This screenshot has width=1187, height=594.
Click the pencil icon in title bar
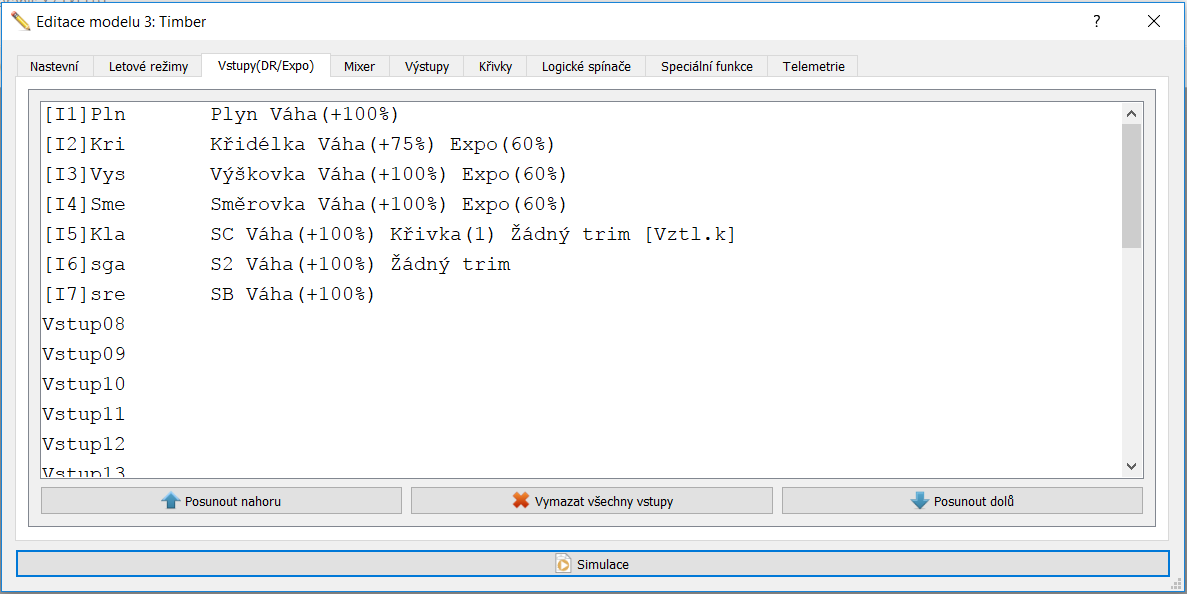point(20,21)
